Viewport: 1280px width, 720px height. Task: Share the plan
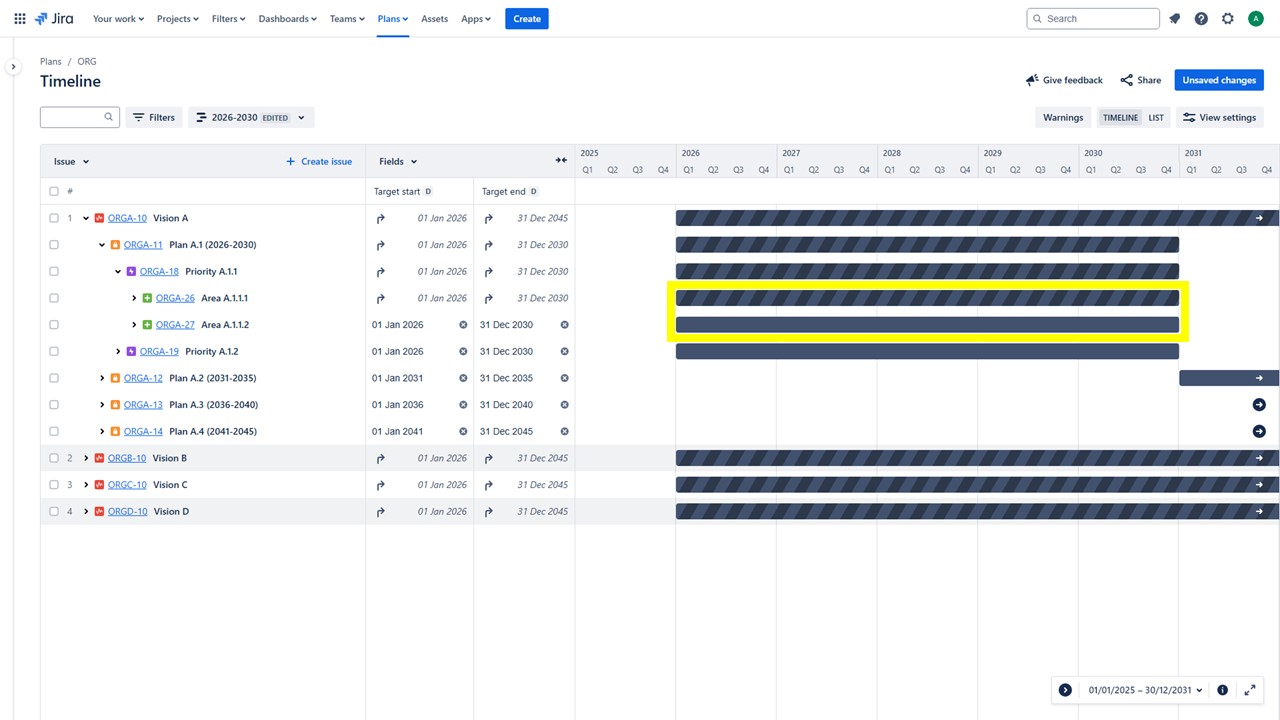(1141, 80)
